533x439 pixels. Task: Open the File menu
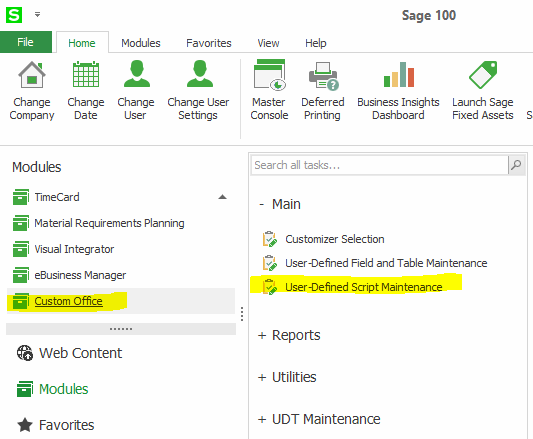click(25, 42)
